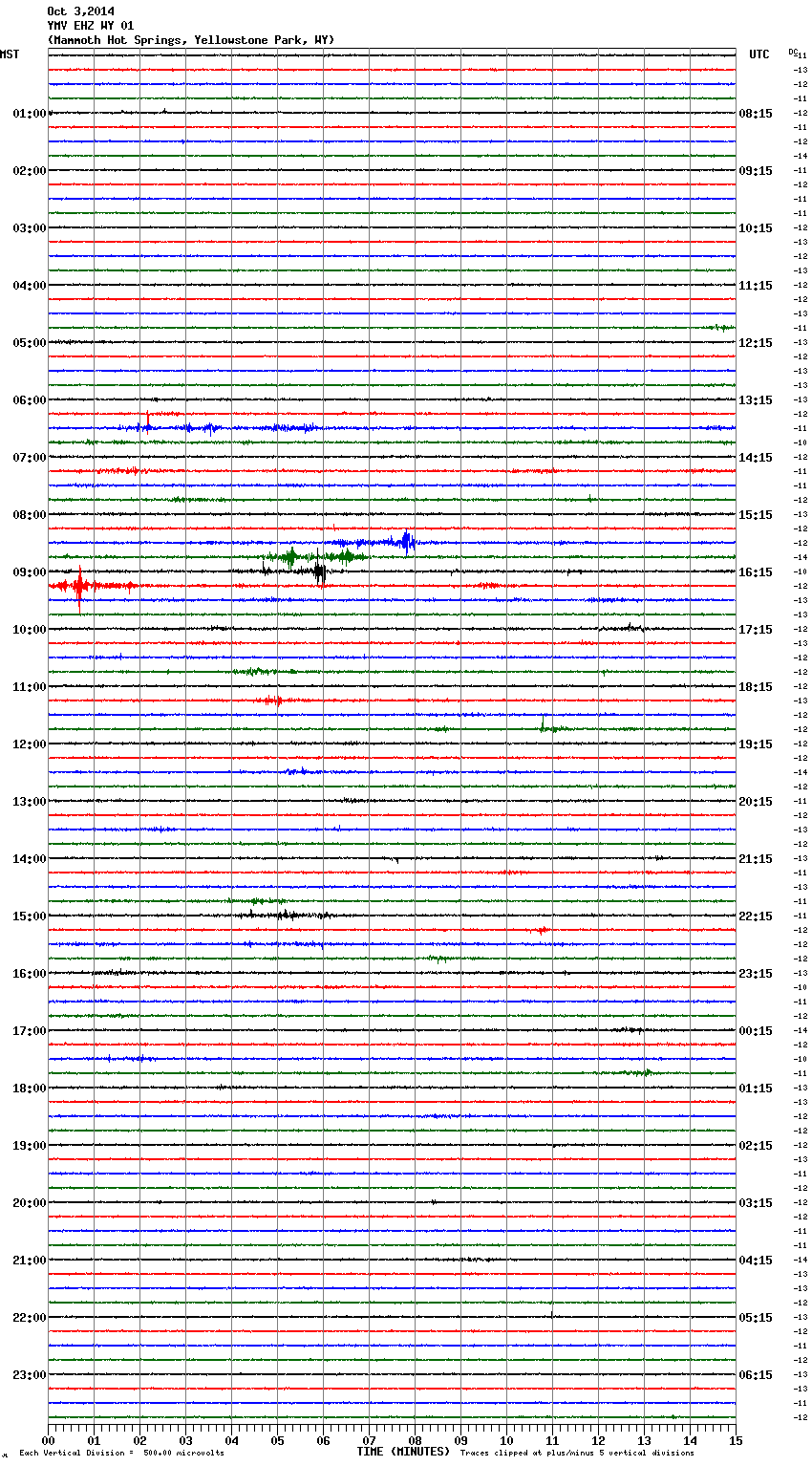812x1466 pixels.
Task: Click the Mammoth Hot Springs location text
Action: (190, 40)
